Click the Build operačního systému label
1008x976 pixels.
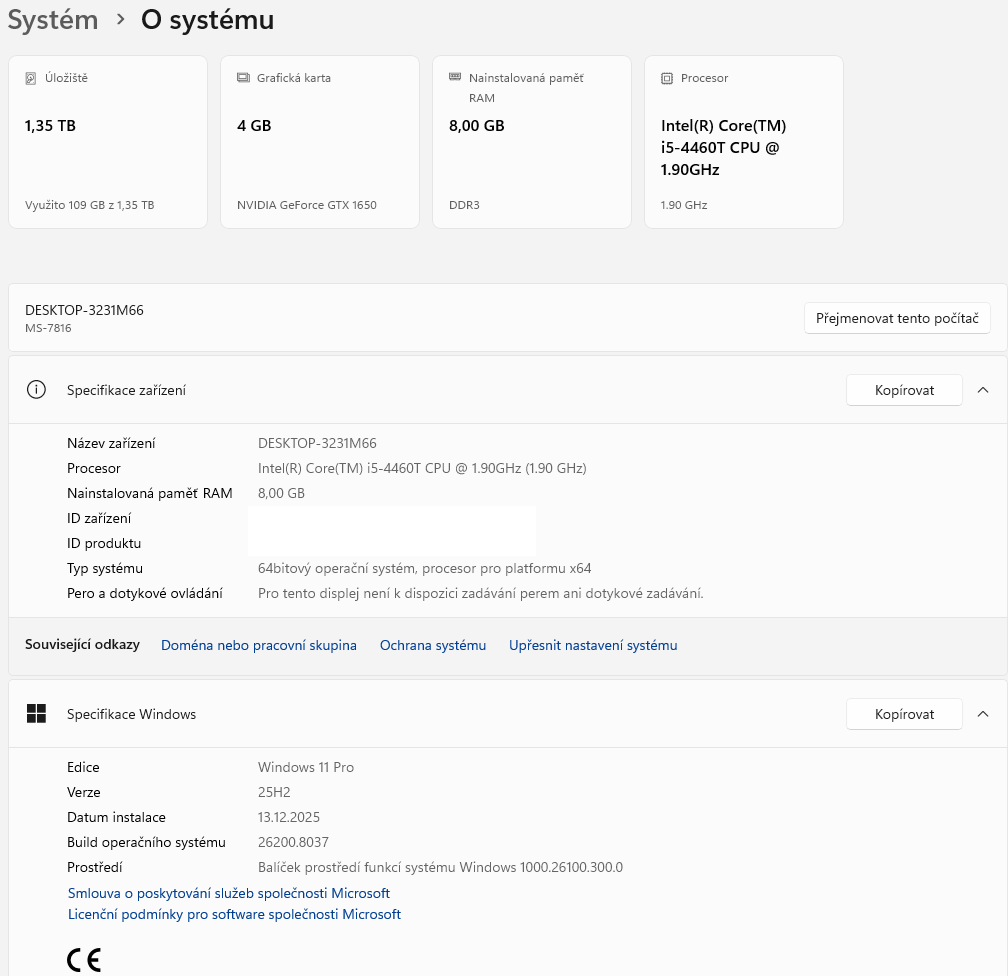146,842
